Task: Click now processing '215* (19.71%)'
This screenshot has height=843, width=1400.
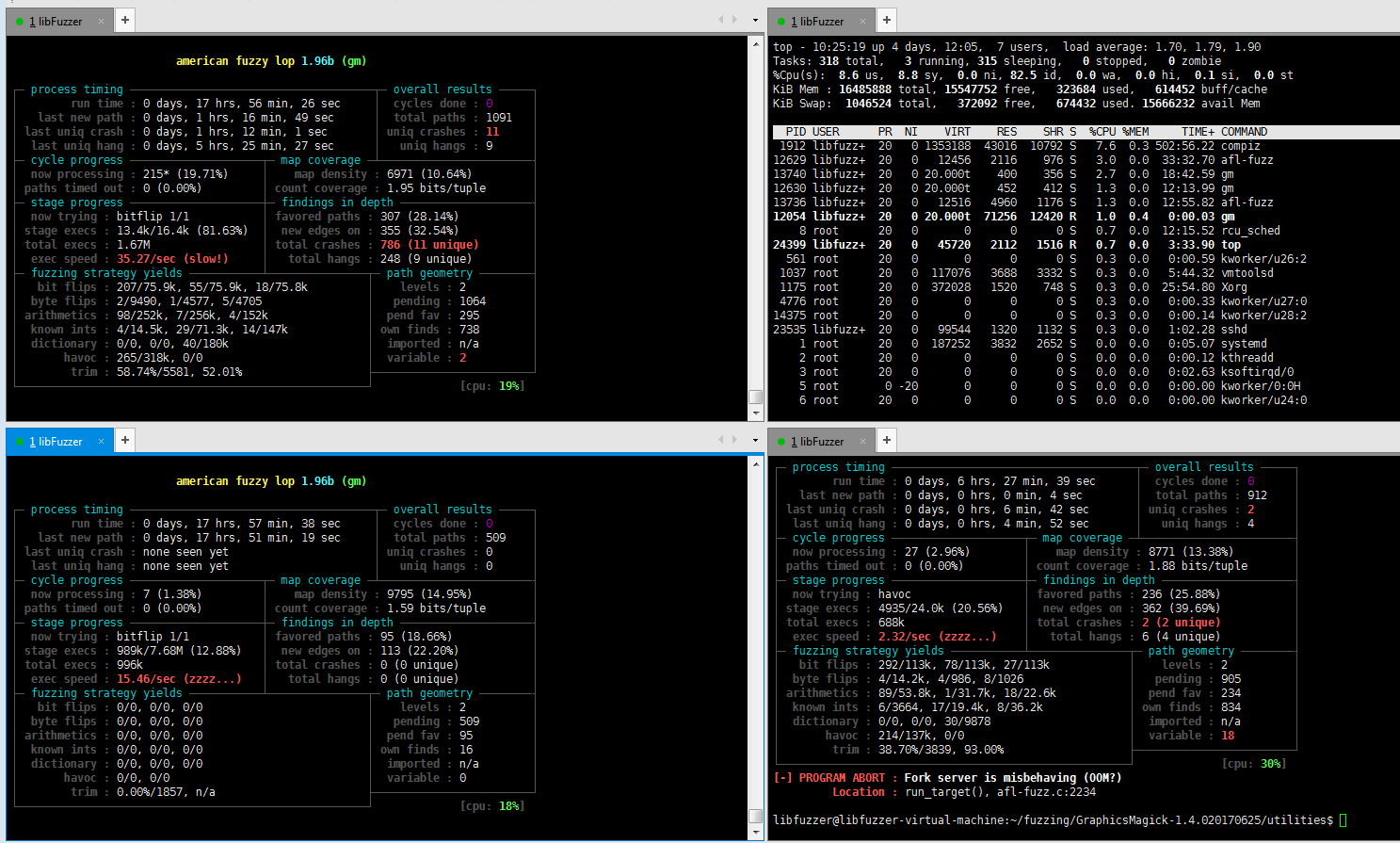Action: [185, 174]
